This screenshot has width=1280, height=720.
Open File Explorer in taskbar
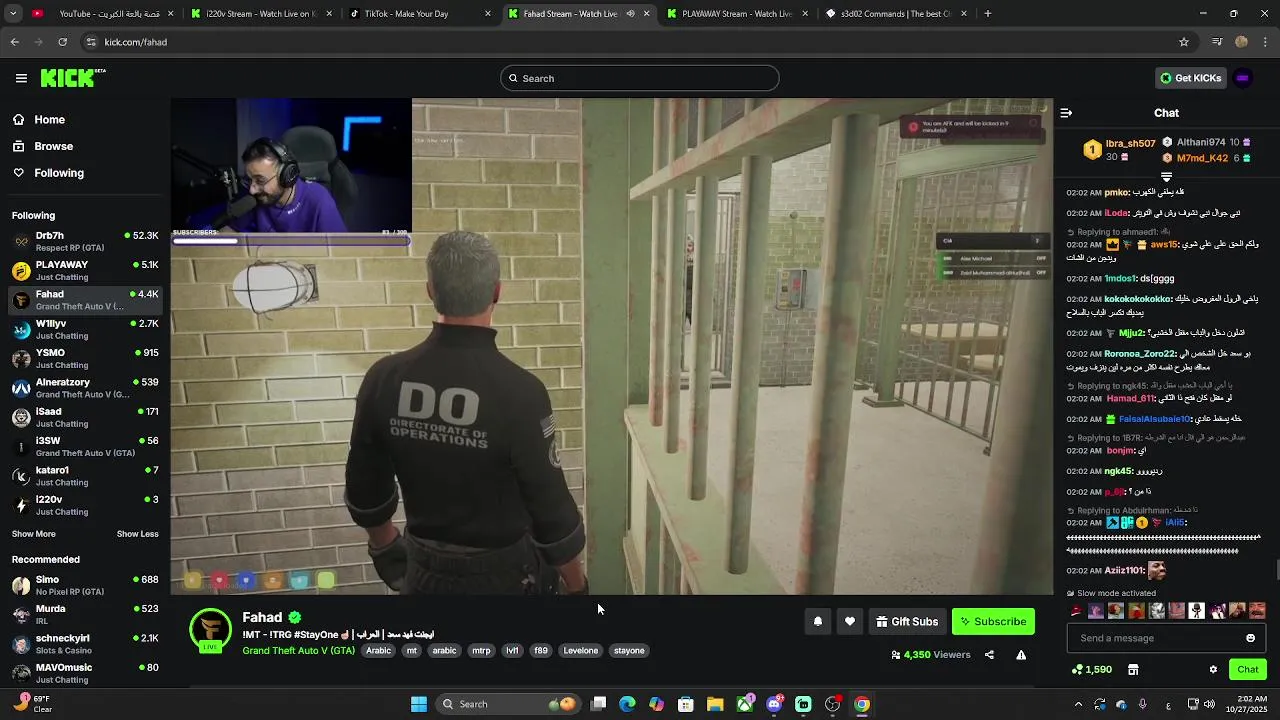coord(715,704)
